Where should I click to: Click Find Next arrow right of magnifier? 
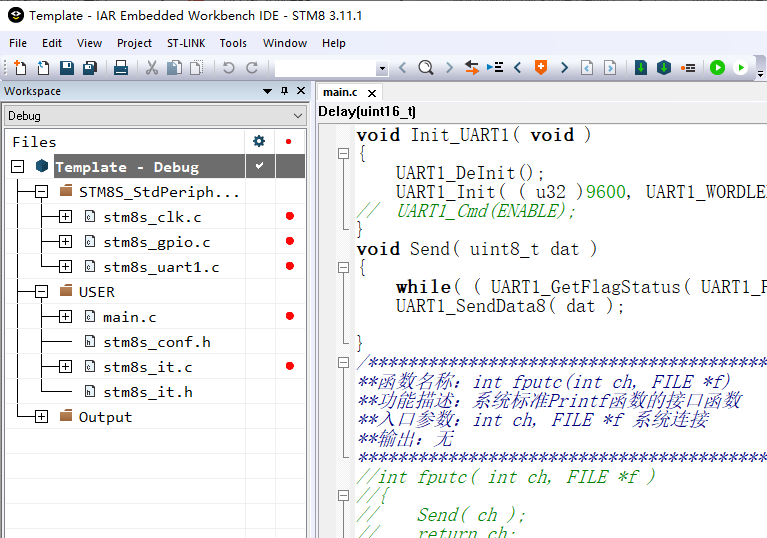point(449,67)
